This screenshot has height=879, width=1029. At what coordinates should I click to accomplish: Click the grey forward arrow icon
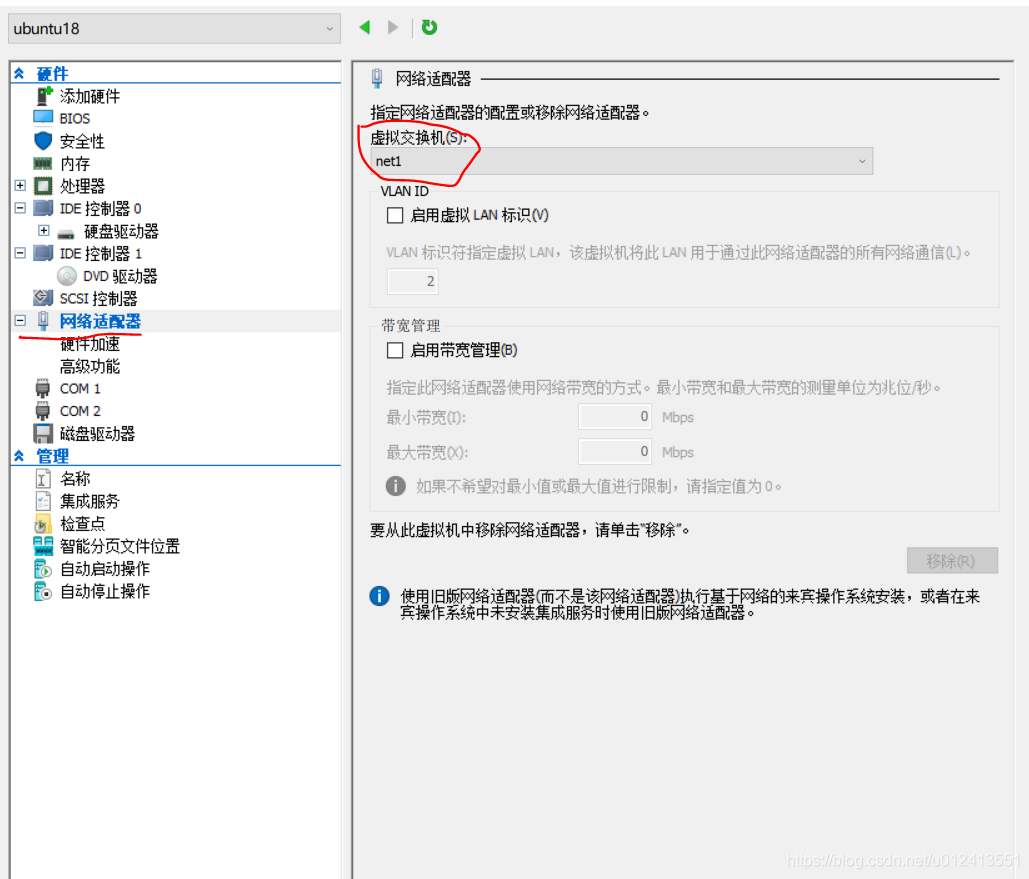pyautogui.click(x=392, y=27)
